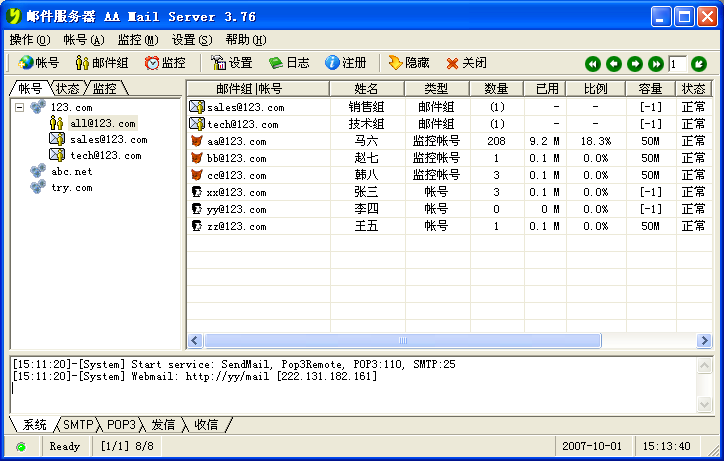
Task: Click the horizontal scrollbar right arrow
Action: [x=705, y=341]
